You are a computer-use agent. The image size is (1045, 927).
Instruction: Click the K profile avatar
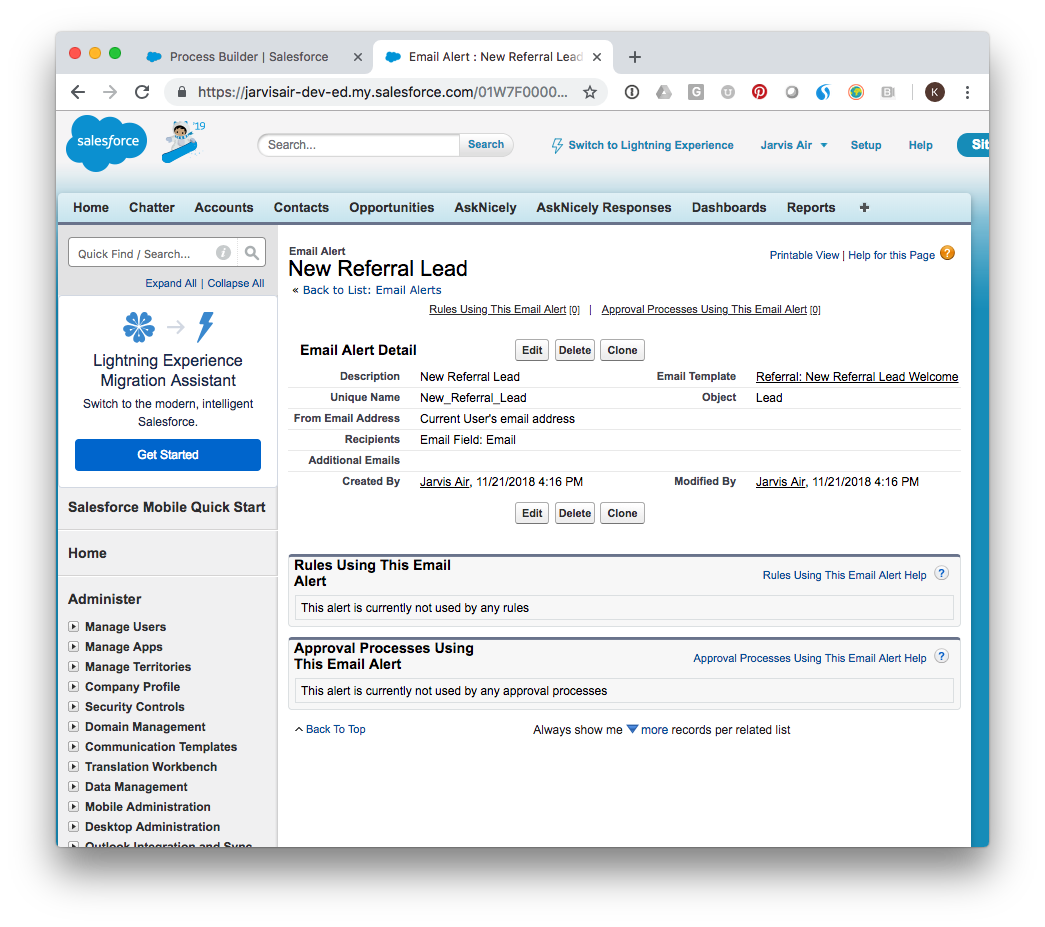(934, 92)
